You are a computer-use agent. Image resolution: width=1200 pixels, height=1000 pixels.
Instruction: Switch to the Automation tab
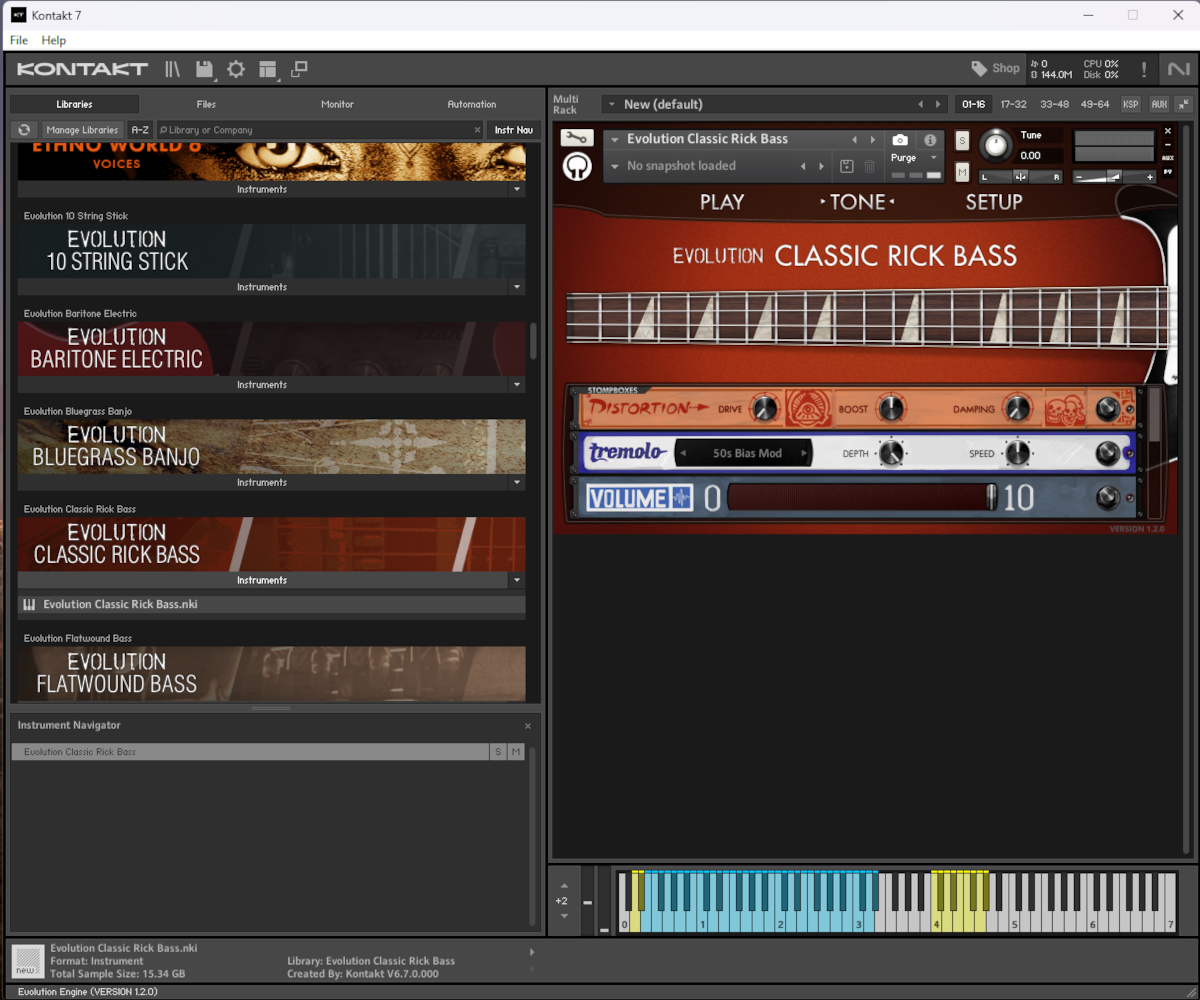(x=472, y=104)
